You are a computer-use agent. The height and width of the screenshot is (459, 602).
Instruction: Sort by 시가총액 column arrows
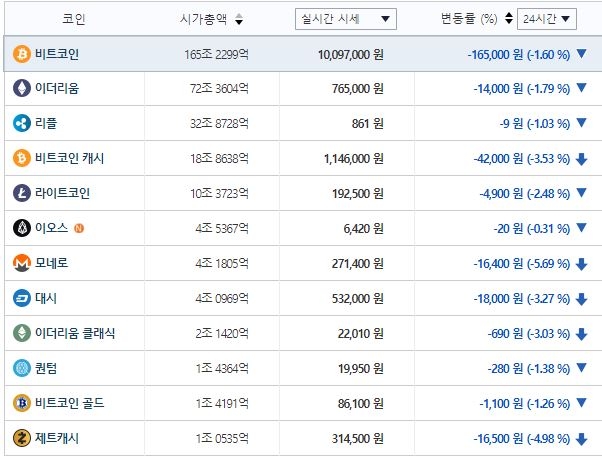(238, 20)
